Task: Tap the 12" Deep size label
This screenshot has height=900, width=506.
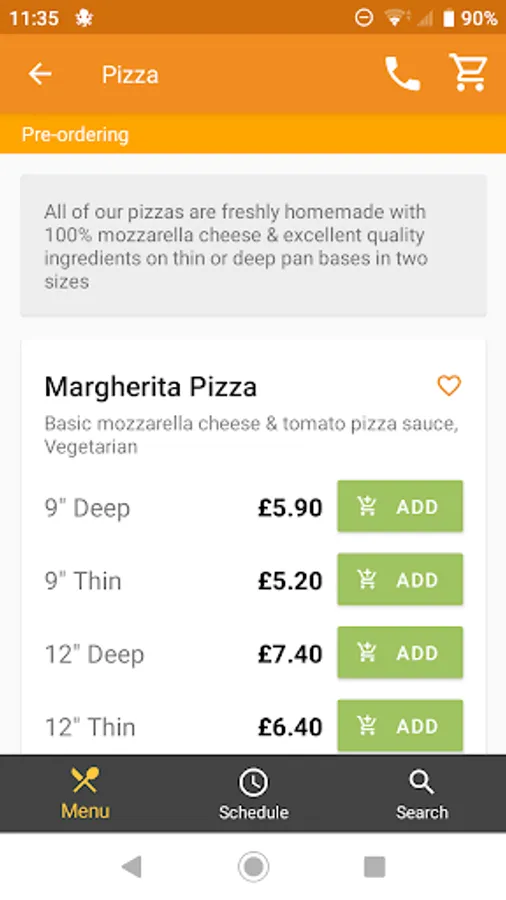Action: coord(94,654)
